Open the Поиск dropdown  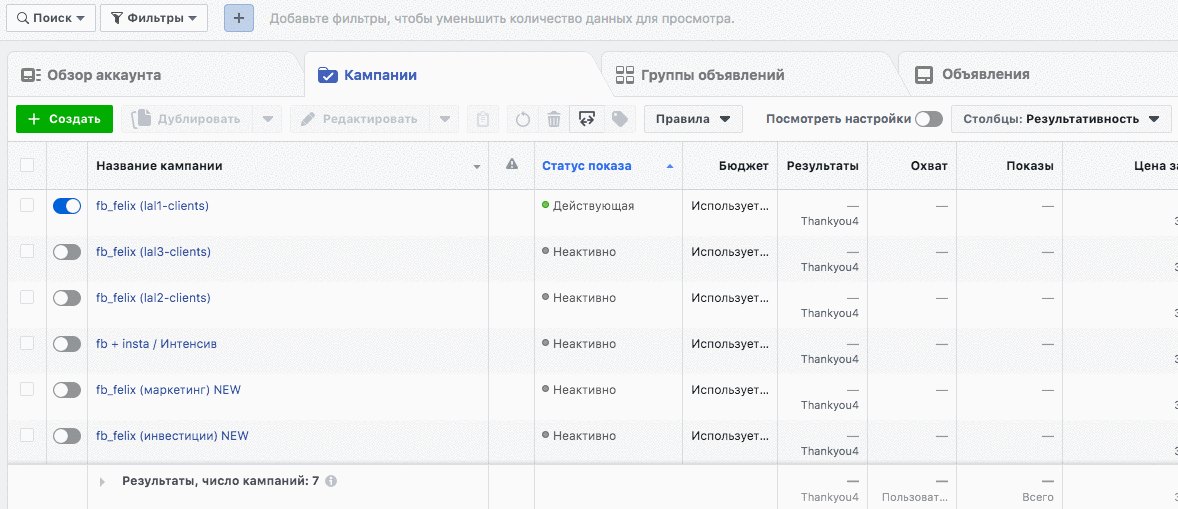tap(51, 18)
